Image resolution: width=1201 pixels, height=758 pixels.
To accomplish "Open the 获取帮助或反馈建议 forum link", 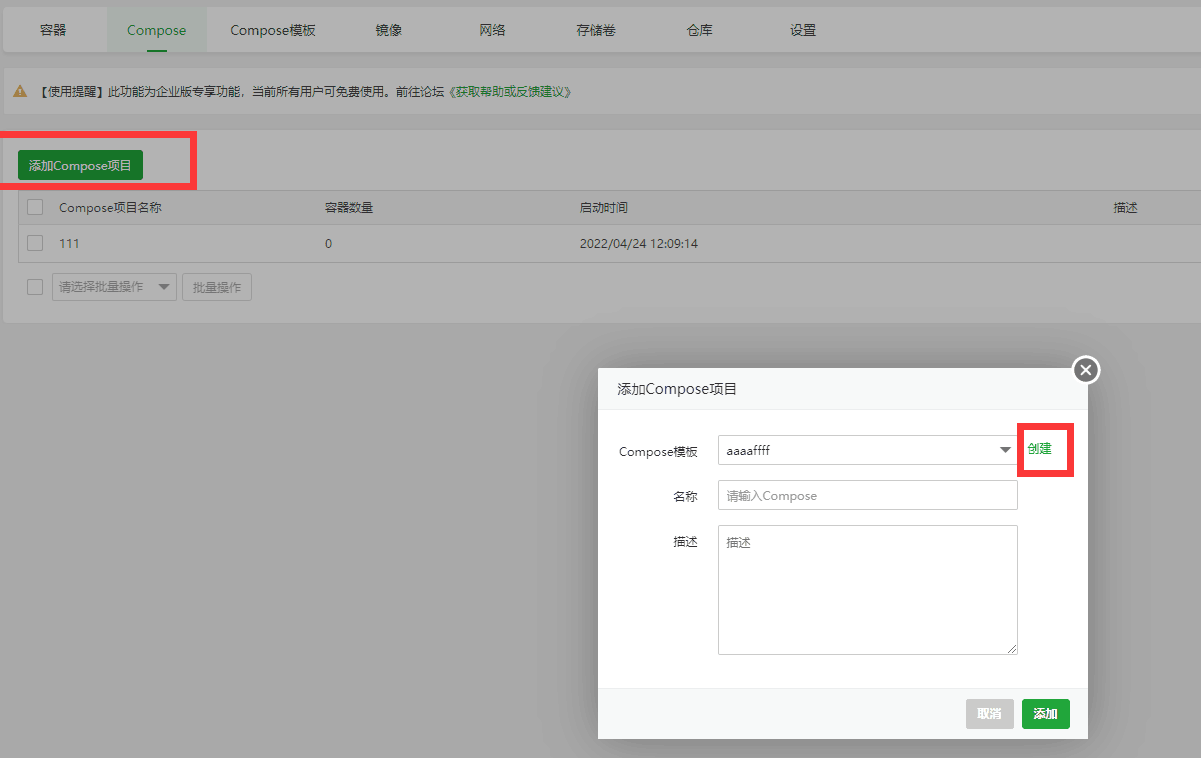I will pos(510,91).
